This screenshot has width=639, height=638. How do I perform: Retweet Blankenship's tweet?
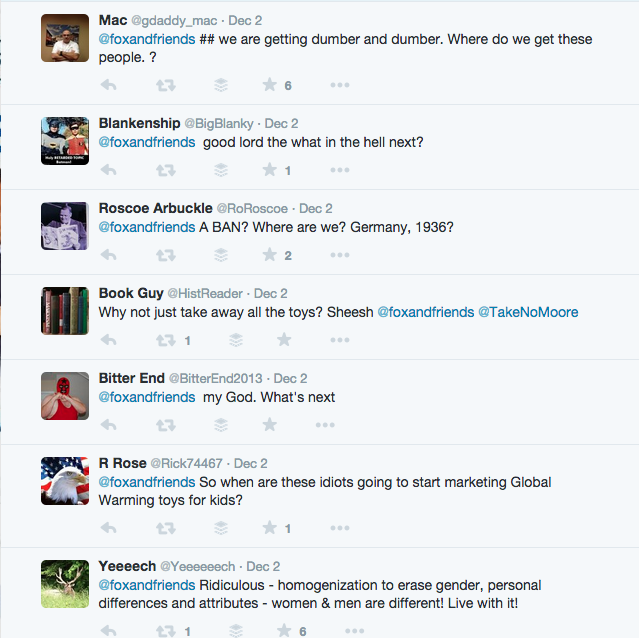click(x=166, y=170)
